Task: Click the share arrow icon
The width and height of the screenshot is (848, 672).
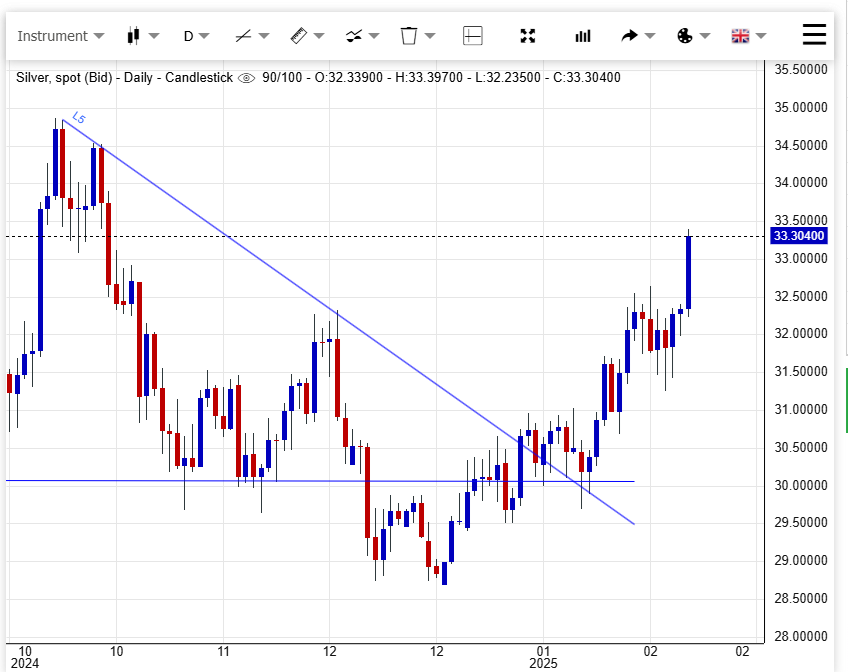Action: pyautogui.click(x=630, y=36)
